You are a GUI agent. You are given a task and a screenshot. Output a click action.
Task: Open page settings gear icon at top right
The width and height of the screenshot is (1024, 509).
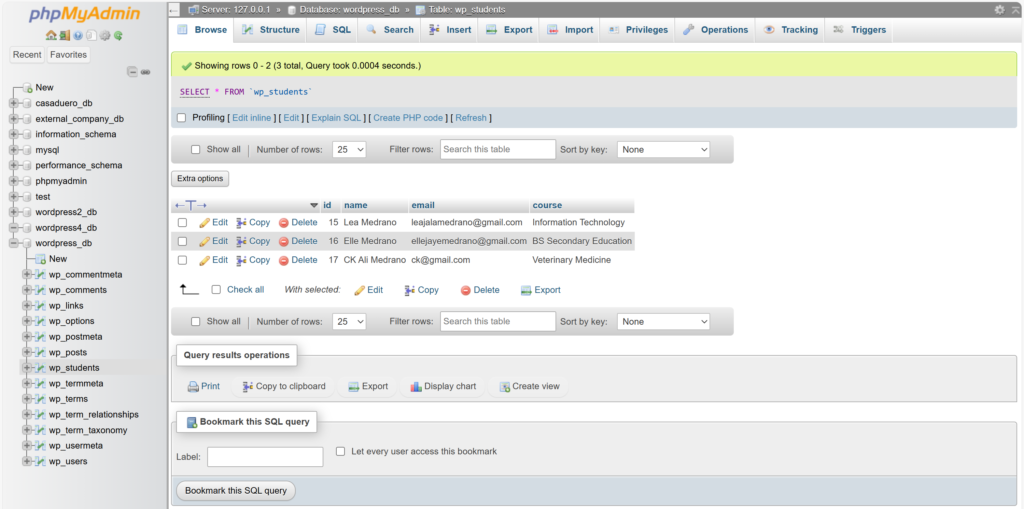[999, 9]
